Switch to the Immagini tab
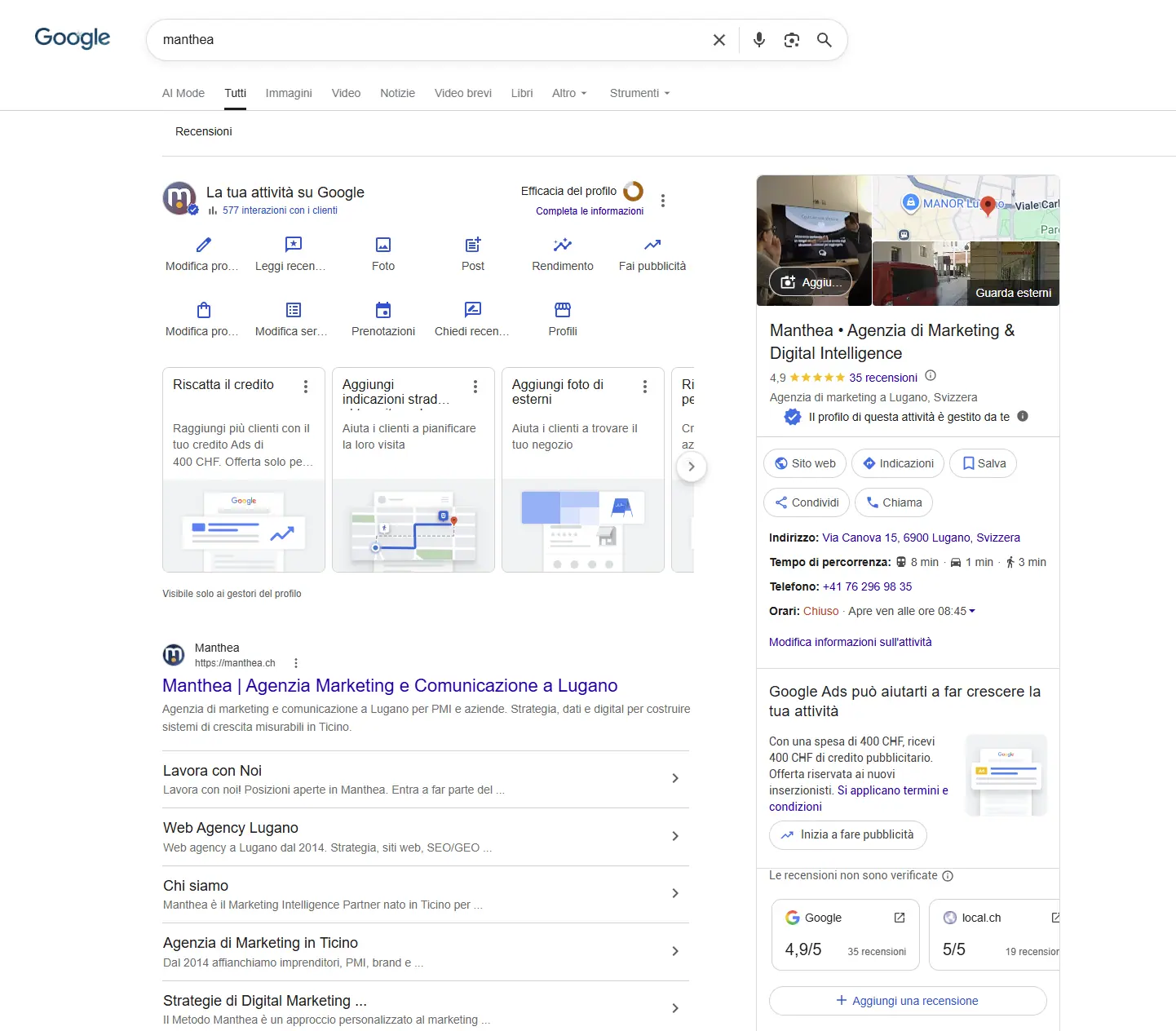Image resolution: width=1176 pixels, height=1031 pixels. (x=289, y=93)
